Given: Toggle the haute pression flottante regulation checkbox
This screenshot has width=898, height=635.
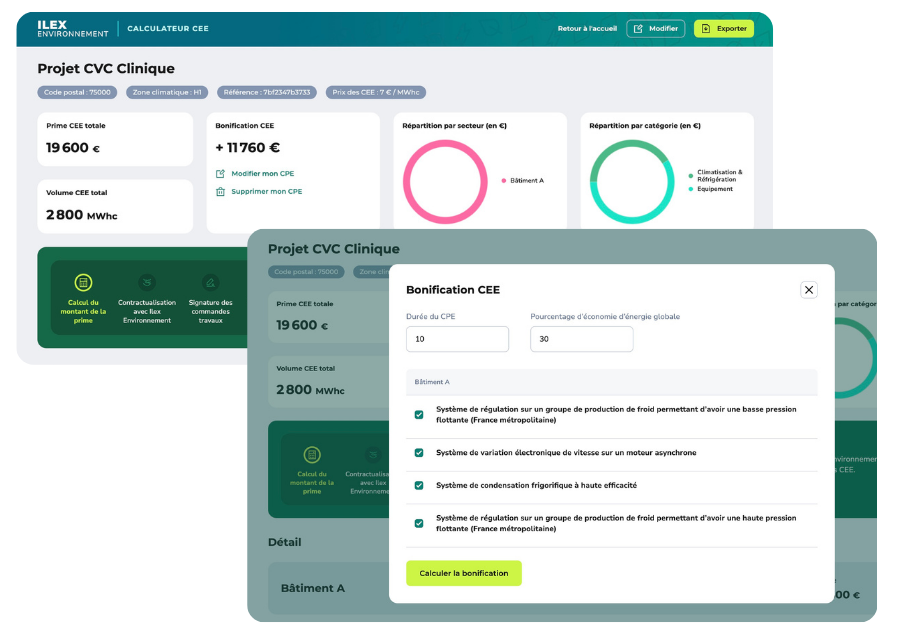Looking at the screenshot, I should [x=419, y=523].
